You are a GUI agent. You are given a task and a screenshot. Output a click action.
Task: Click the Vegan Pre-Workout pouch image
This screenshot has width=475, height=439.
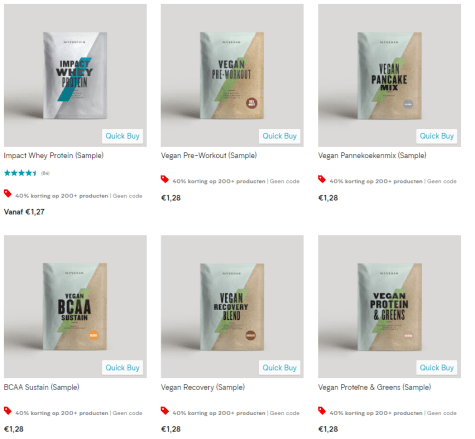pos(232,75)
